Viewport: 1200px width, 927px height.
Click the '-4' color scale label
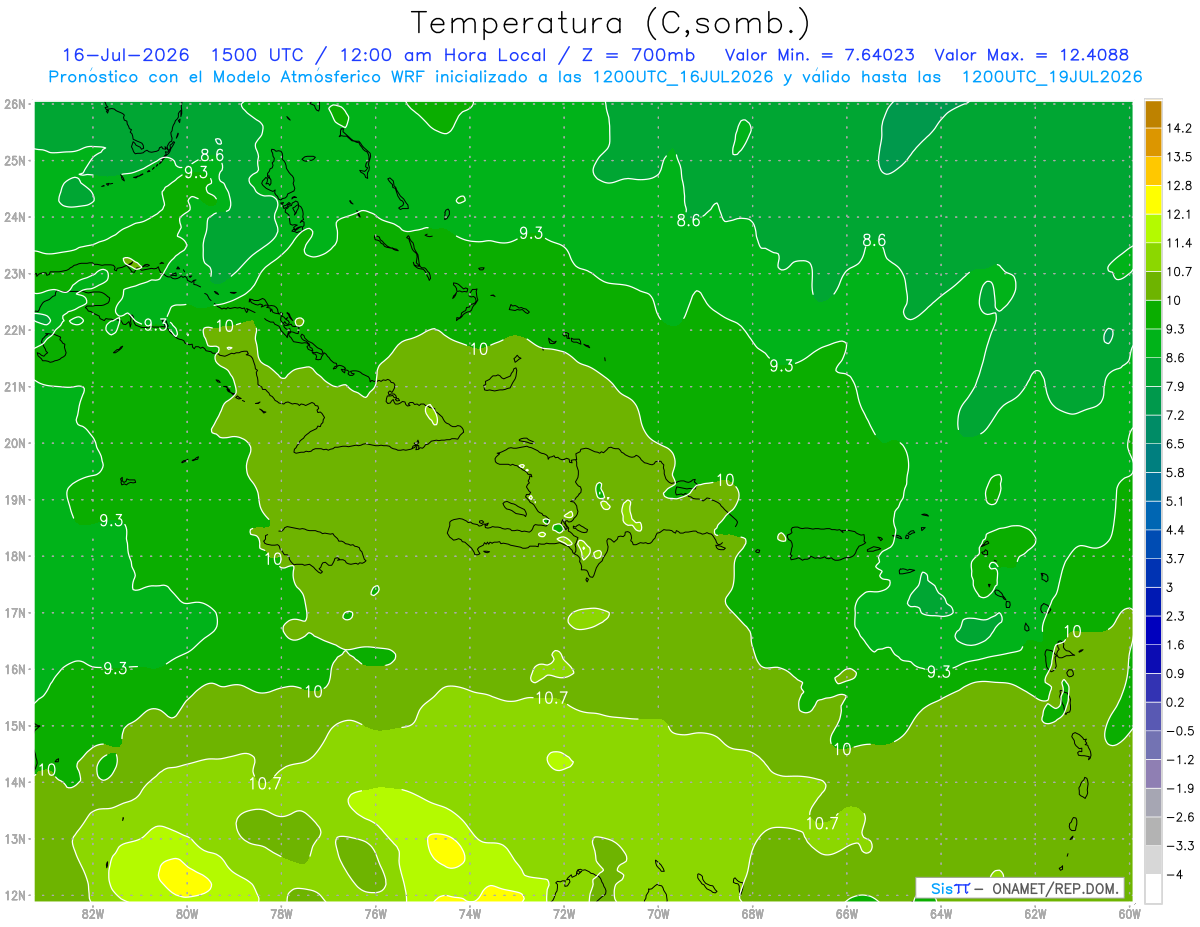tap(1174, 874)
